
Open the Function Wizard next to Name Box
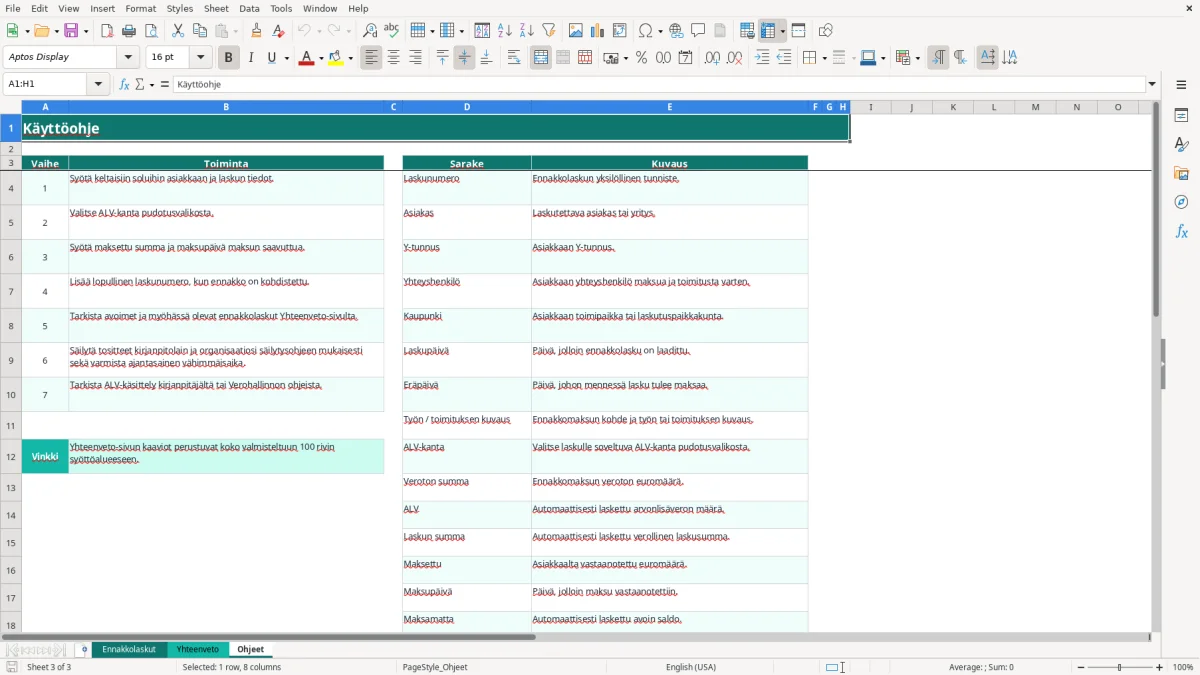[x=124, y=84]
